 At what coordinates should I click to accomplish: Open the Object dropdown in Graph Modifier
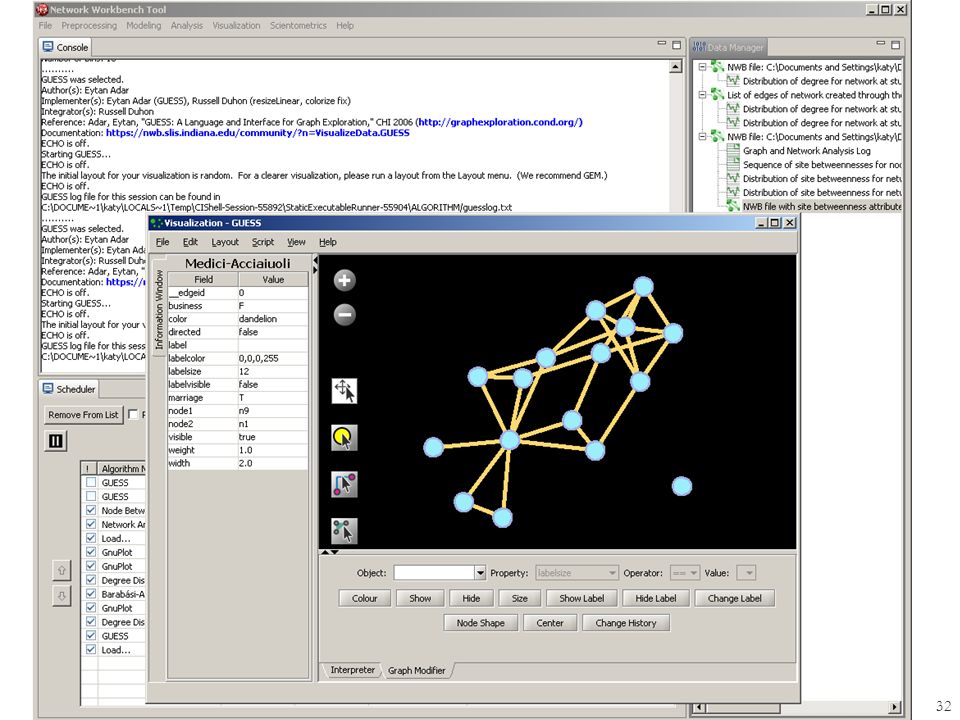click(x=480, y=572)
